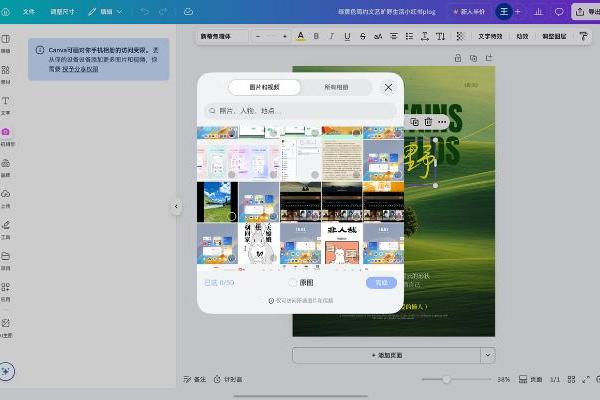
Task: Open more options ellipsis on floating toolbar
Action: [x=442, y=122]
